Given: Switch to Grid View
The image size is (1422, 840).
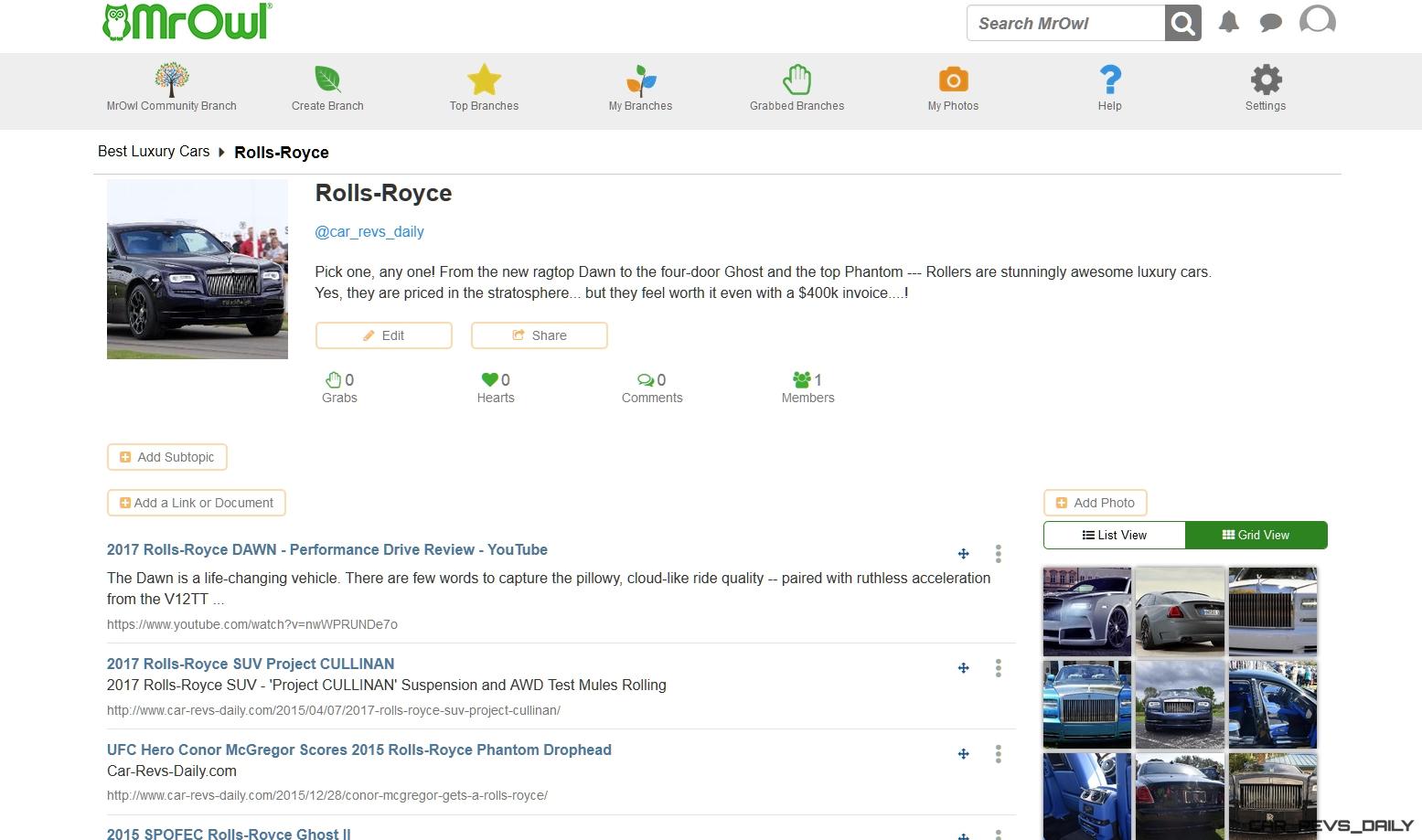Looking at the screenshot, I should tap(1256, 536).
